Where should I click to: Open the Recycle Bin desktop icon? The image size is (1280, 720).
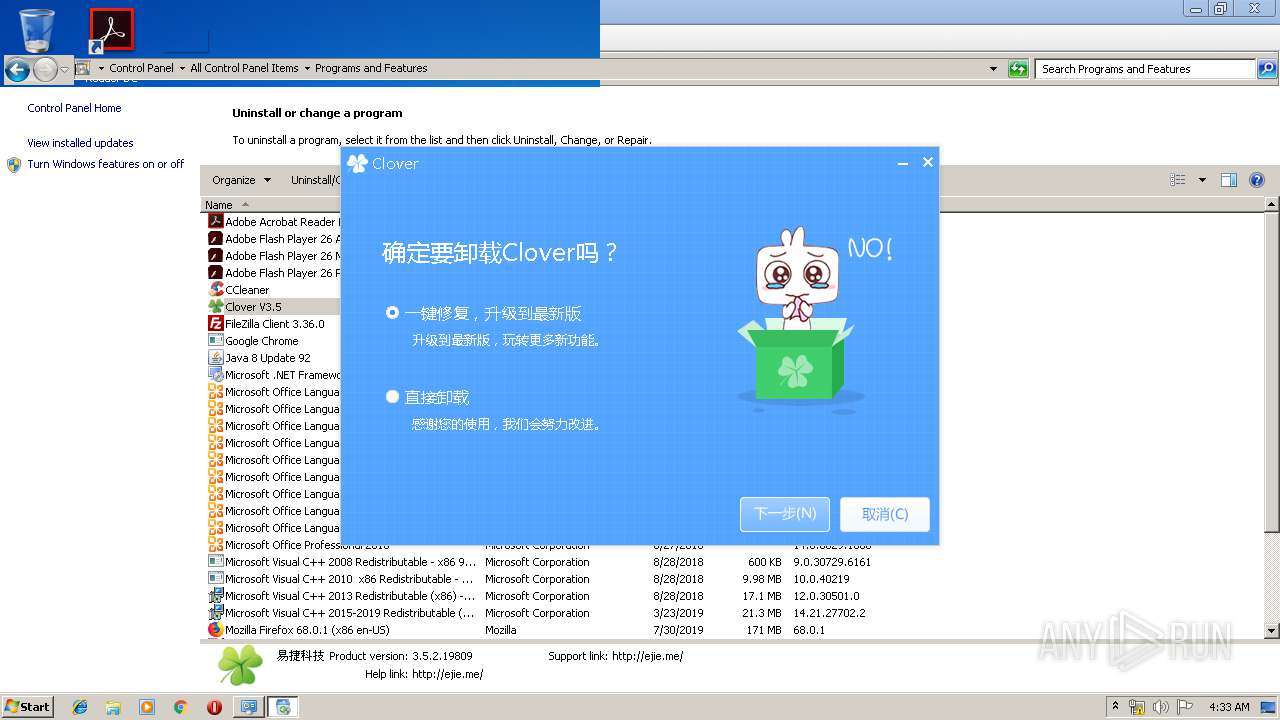click(37, 30)
